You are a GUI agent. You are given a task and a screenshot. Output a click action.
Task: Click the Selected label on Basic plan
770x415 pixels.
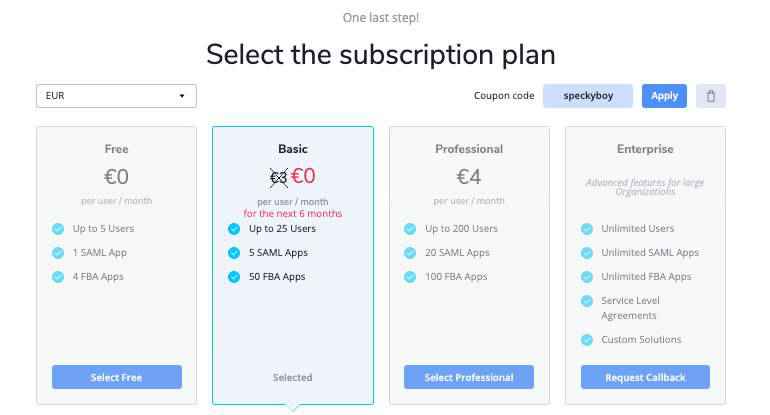tap(293, 377)
